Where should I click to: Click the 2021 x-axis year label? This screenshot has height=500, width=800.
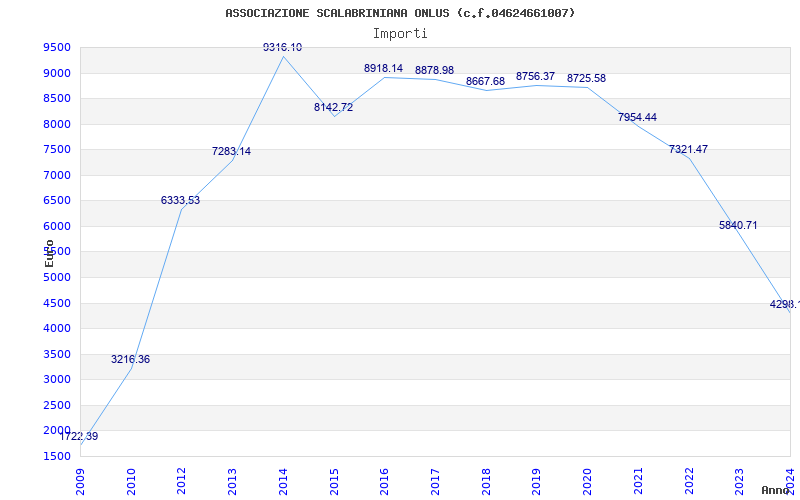point(638,482)
